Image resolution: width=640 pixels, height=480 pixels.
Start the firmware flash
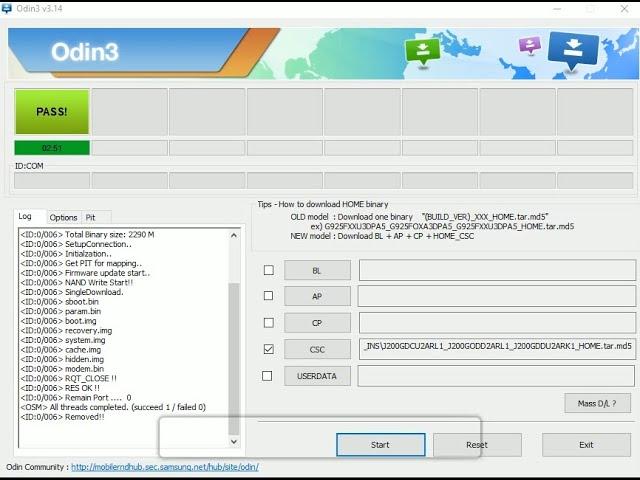380,444
